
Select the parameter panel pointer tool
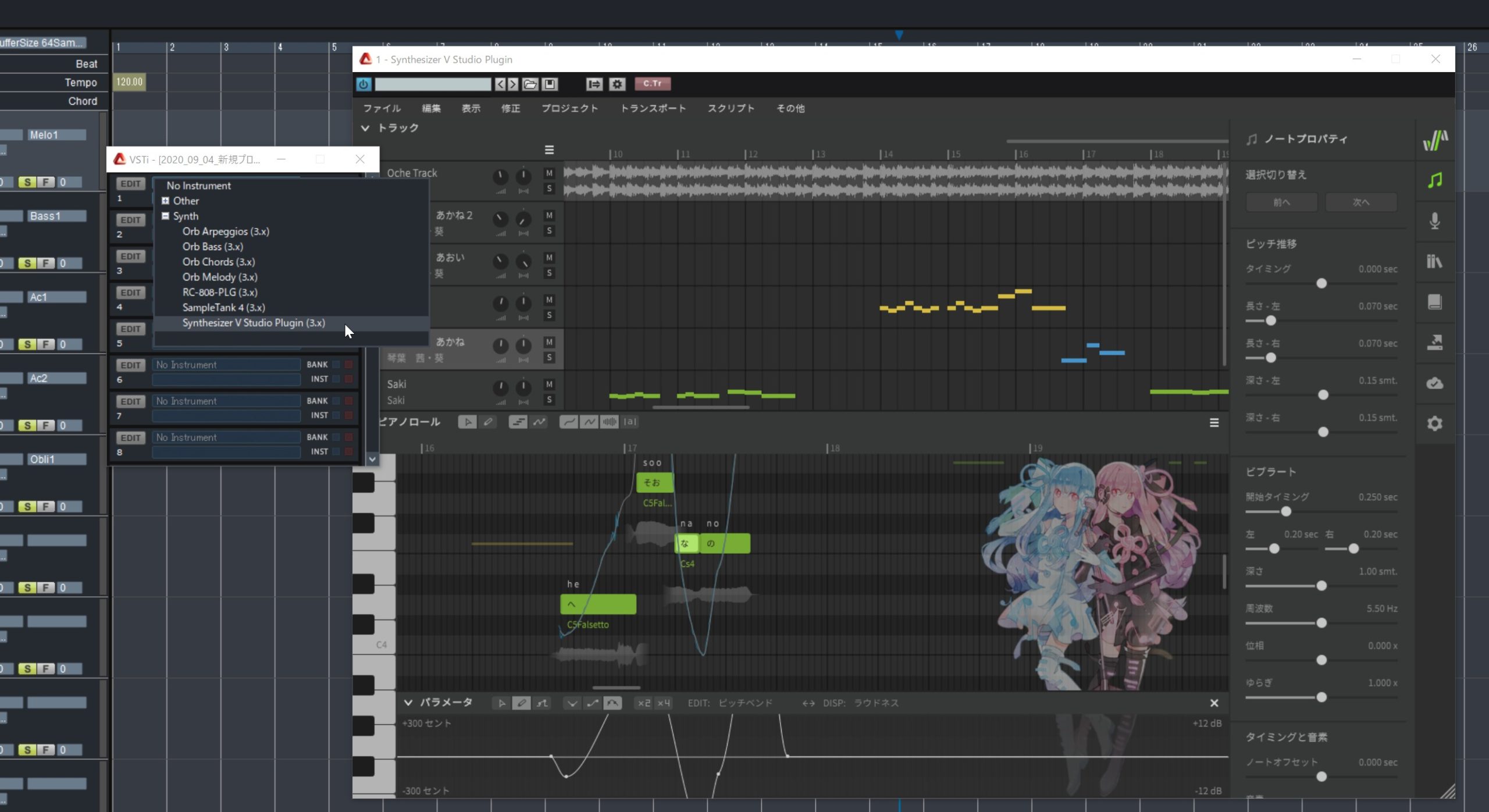(501, 703)
